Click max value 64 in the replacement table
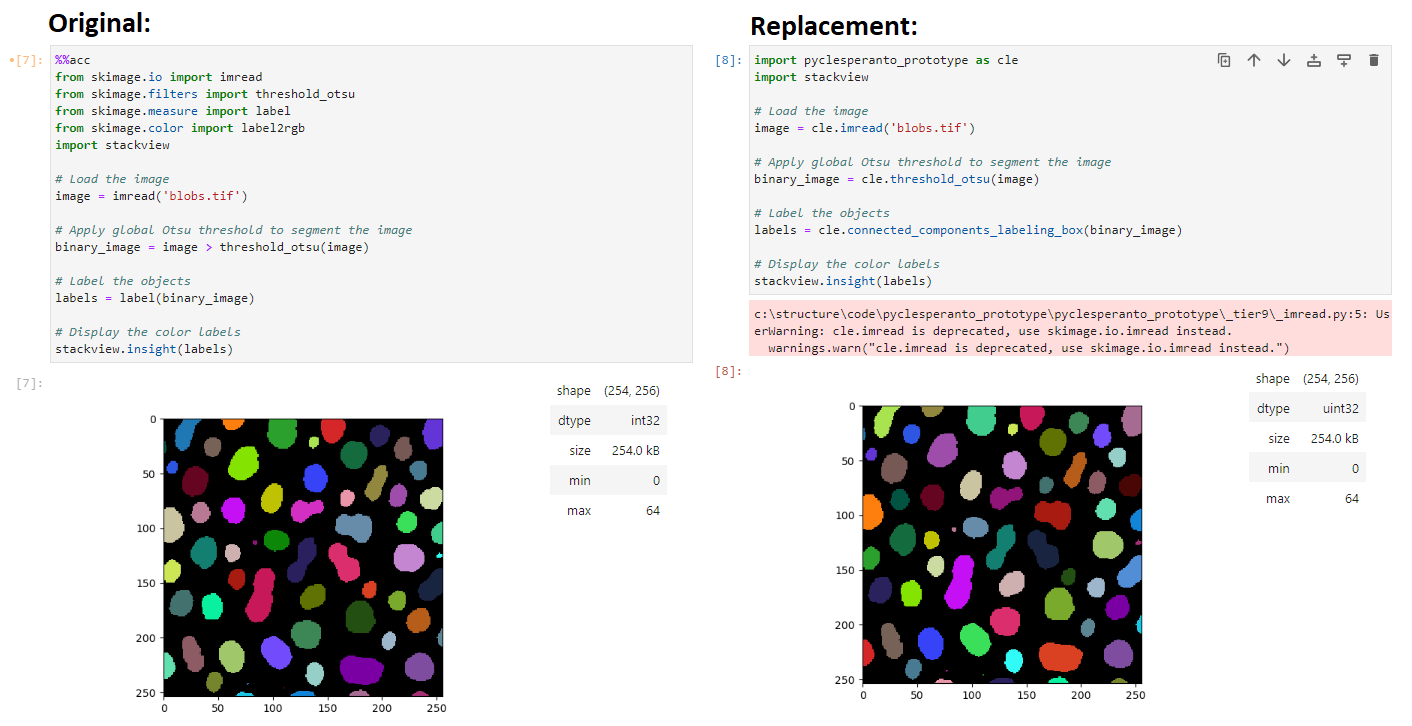The width and height of the screenshot is (1412, 726). pos(1352,499)
